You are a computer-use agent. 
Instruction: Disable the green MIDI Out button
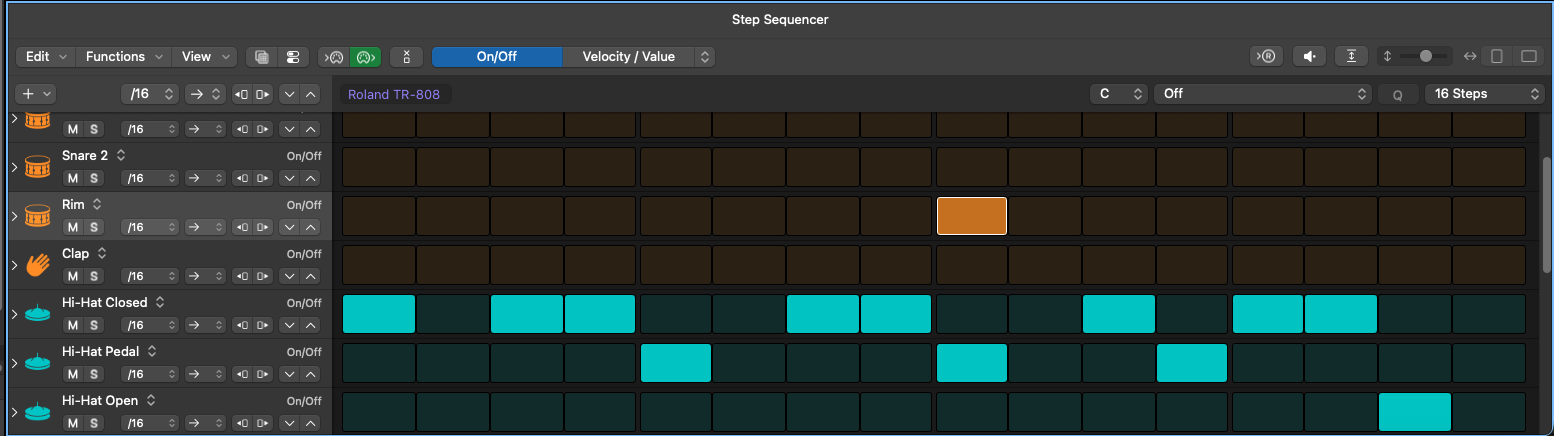coord(365,57)
